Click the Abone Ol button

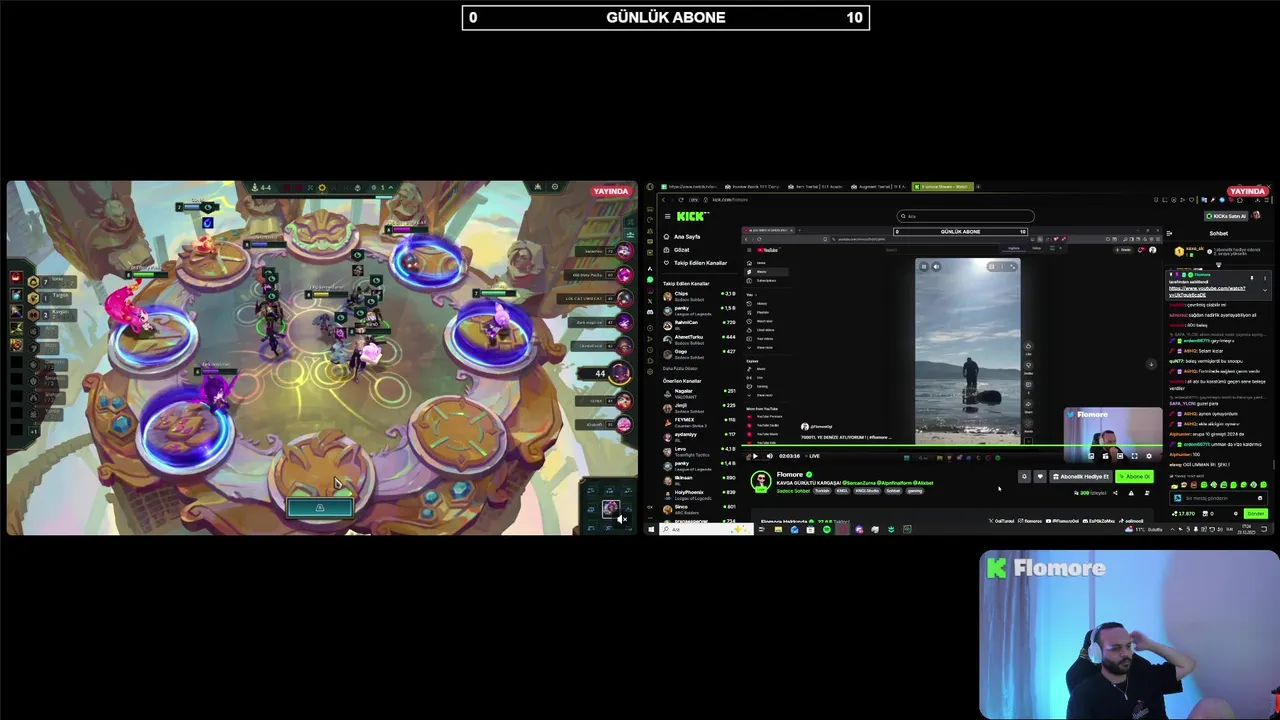[x=1134, y=477]
